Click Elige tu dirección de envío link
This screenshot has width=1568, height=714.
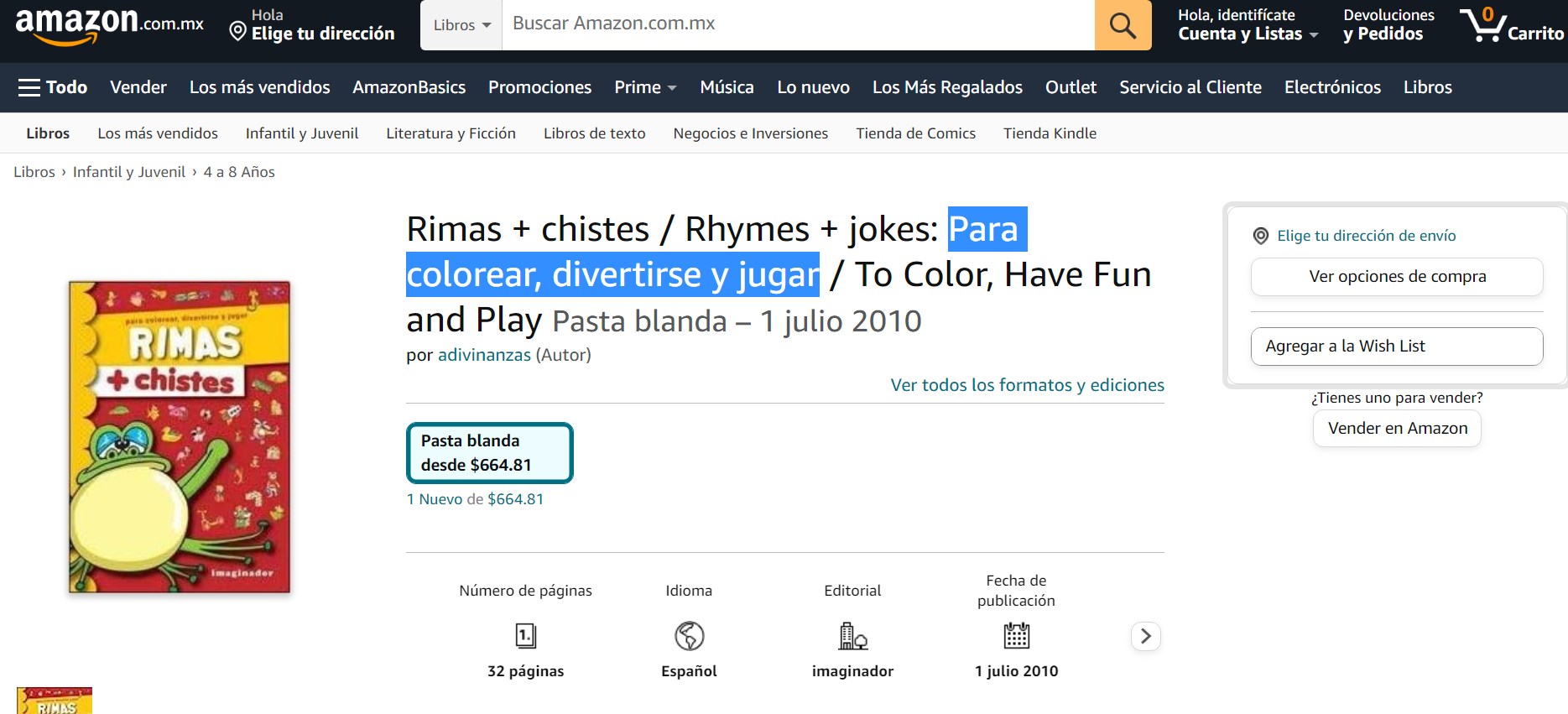coord(1367,236)
